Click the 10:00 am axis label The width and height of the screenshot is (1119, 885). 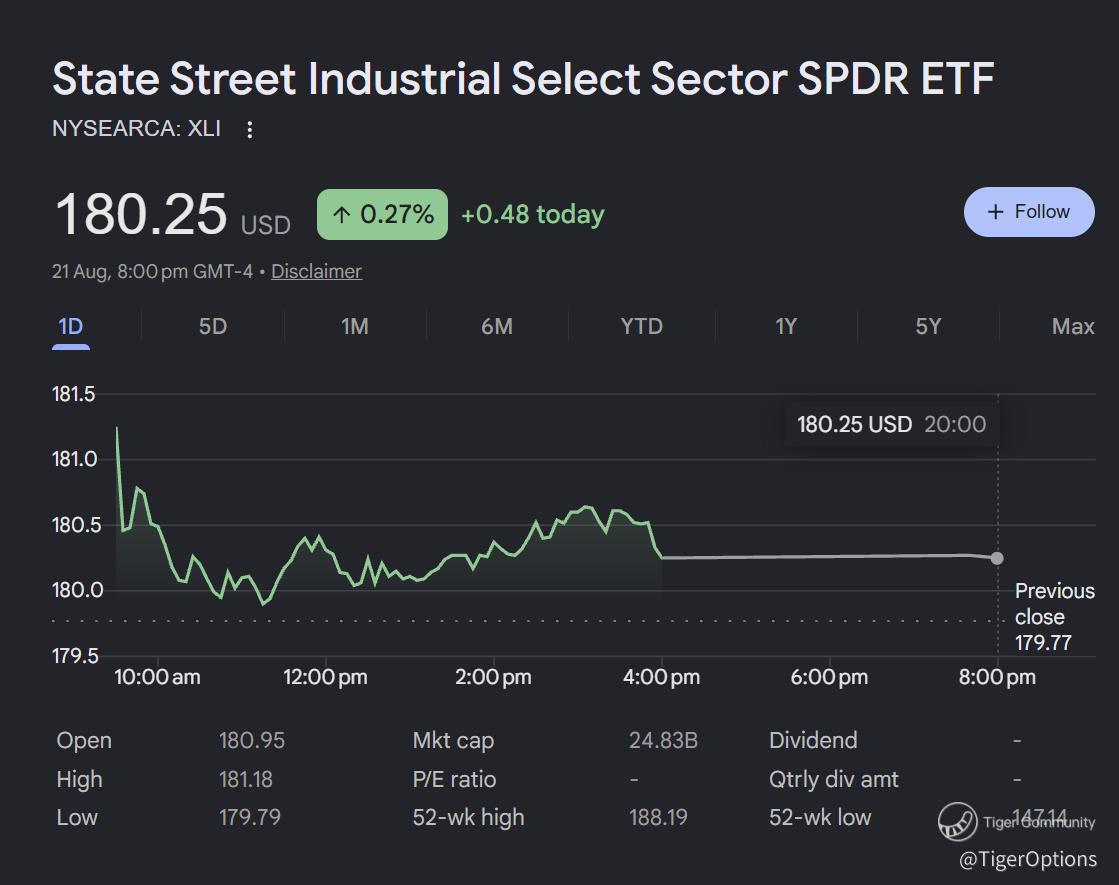point(157,677)
